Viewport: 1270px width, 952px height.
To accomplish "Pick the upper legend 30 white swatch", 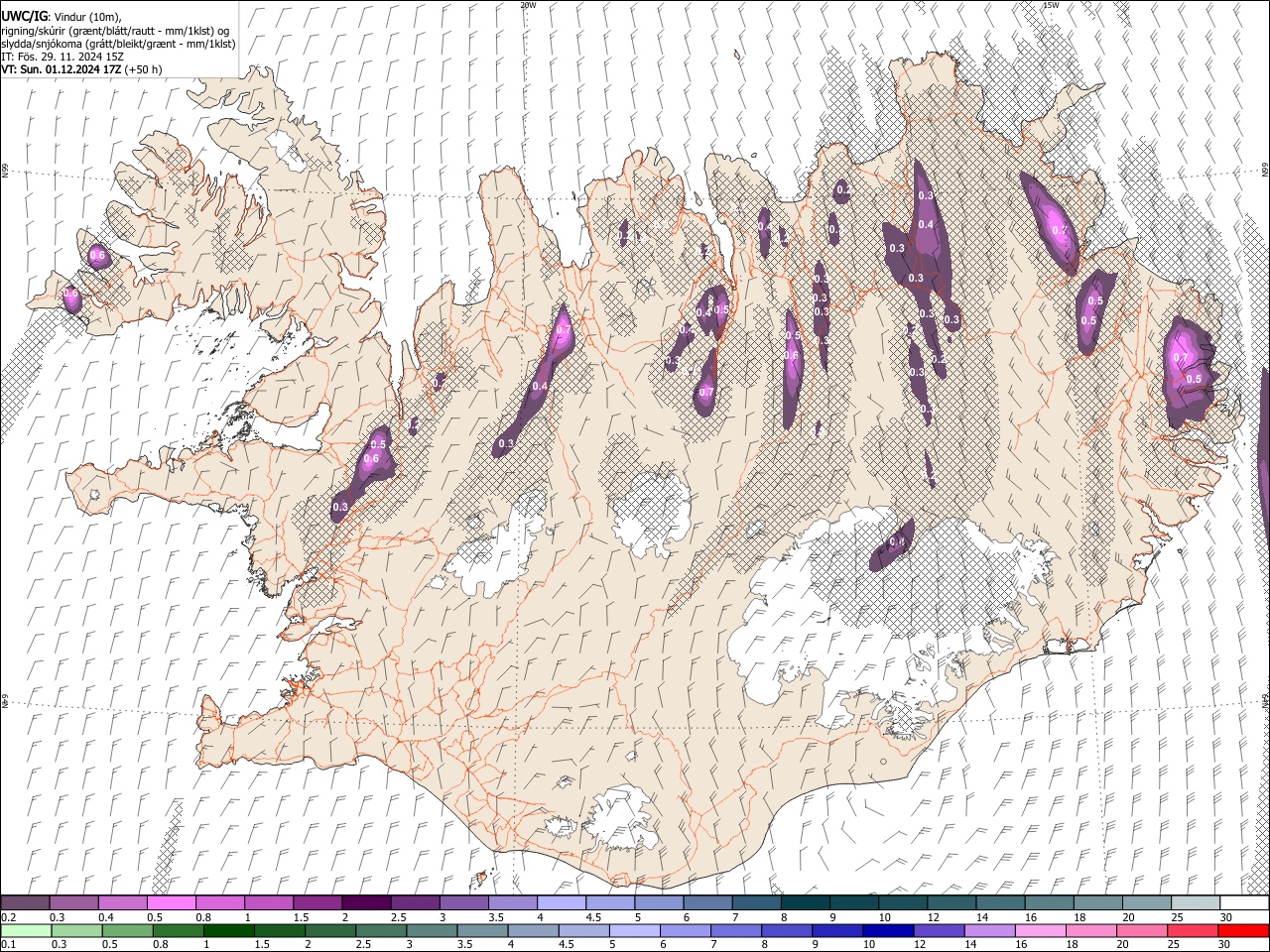I will point(1245,903).
